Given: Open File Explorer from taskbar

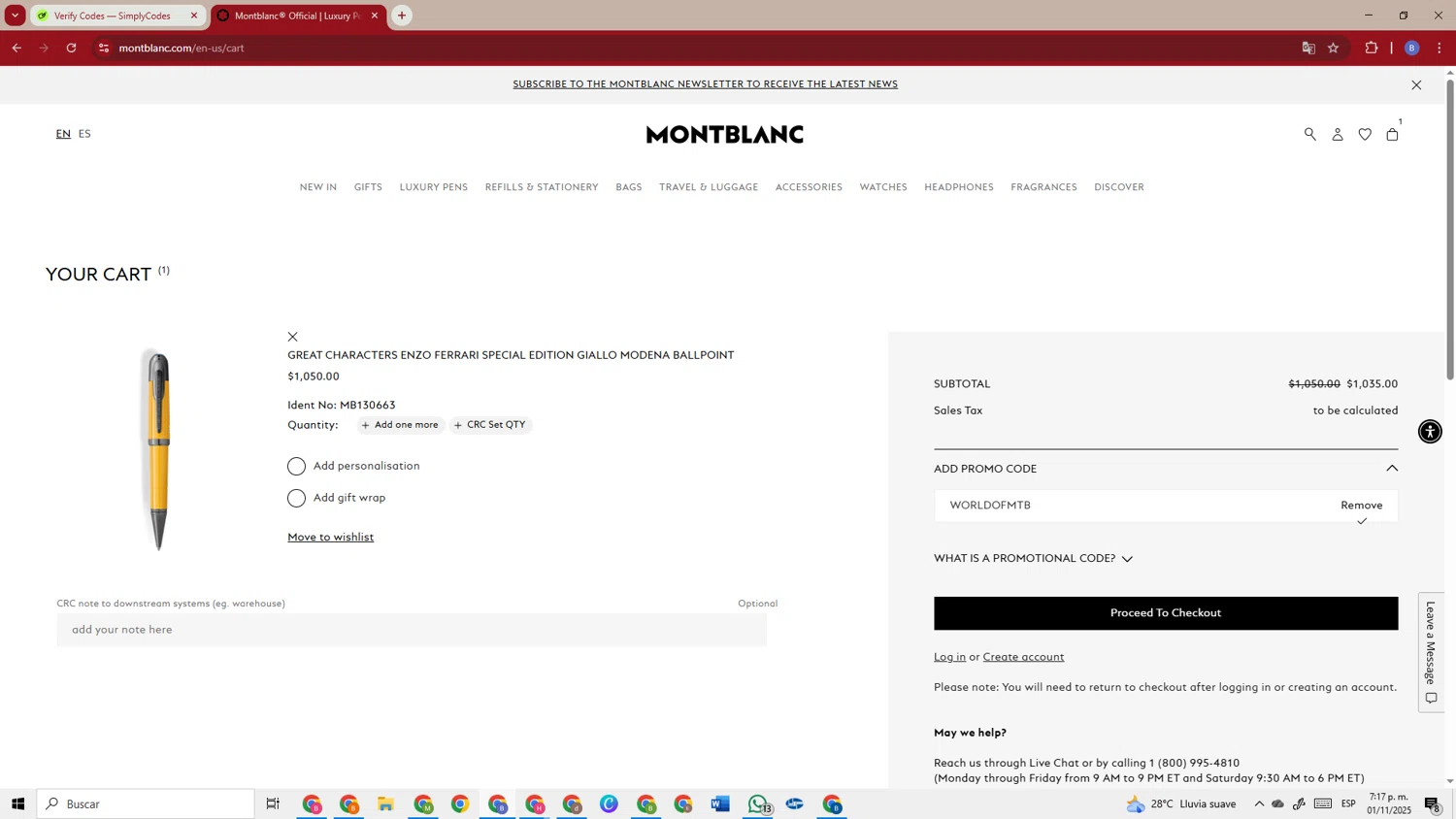Looking at the screenshot, I should [385, 803].
